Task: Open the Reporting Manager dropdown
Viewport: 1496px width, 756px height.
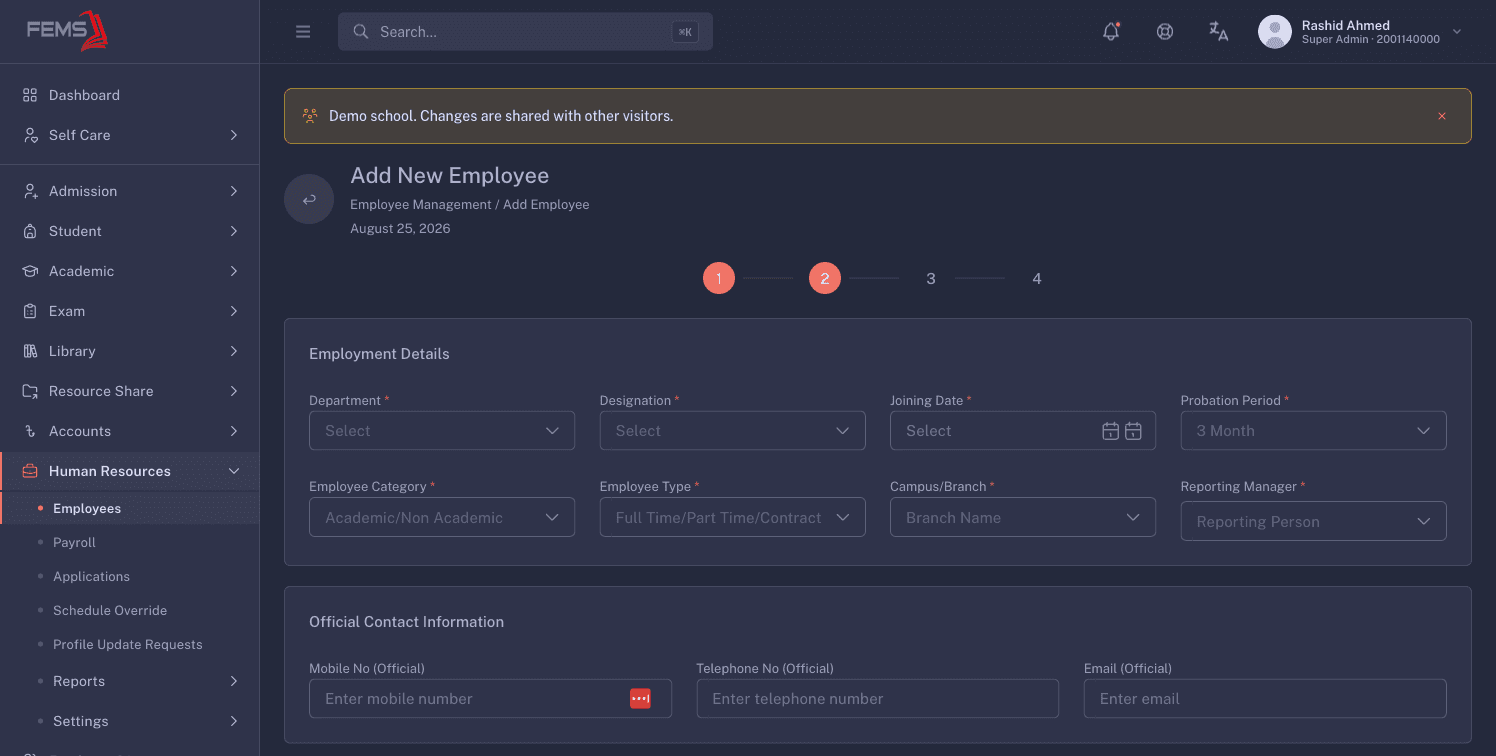Action: click(x=1313, y=522)
